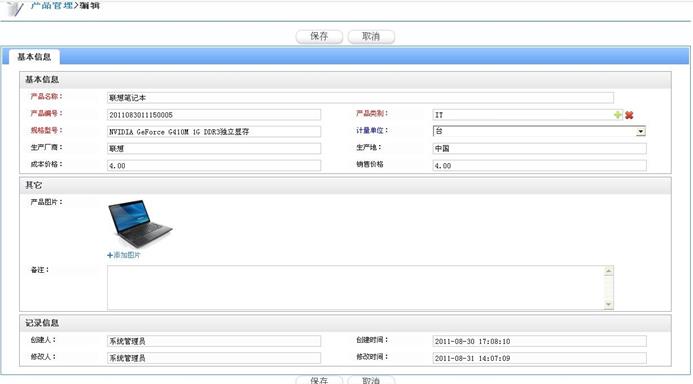The width and height of the screenshot is (693, 384).
Task: Switch to the 基本信息 tab
Action: (34, 57)
